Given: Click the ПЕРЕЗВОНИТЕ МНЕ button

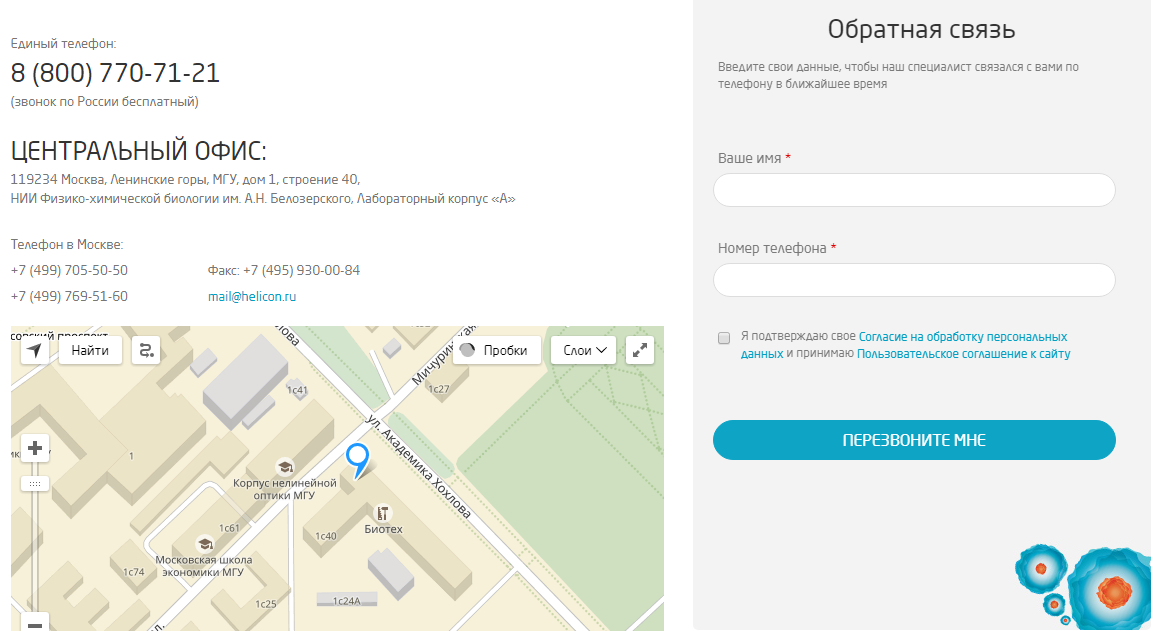Looking at the screenshot, I should coord(914,440).
